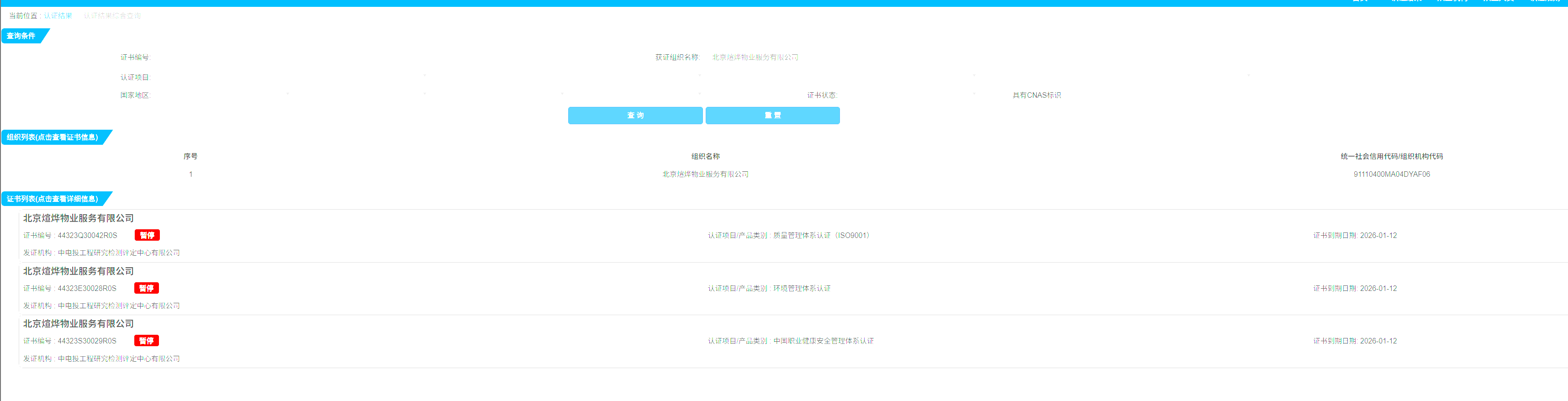Click 环境管理体系认证 project text
Screen dimensions: 1568x401
click(x=802, y=289)
